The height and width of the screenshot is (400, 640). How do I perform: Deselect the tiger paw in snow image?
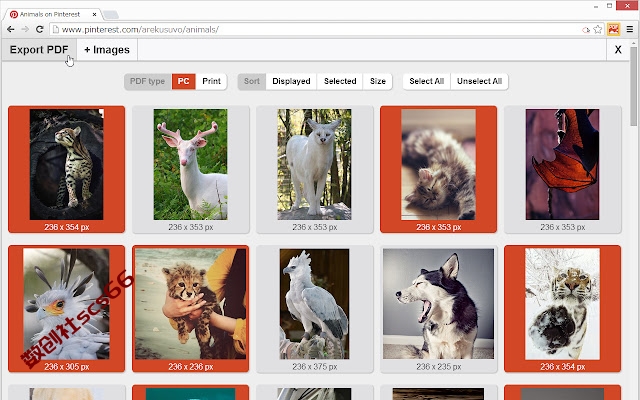(562, 309)
